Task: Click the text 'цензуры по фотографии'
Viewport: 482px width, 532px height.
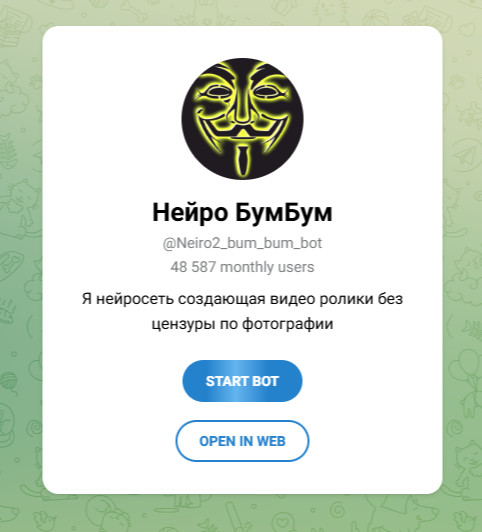Action: point(242,324)
